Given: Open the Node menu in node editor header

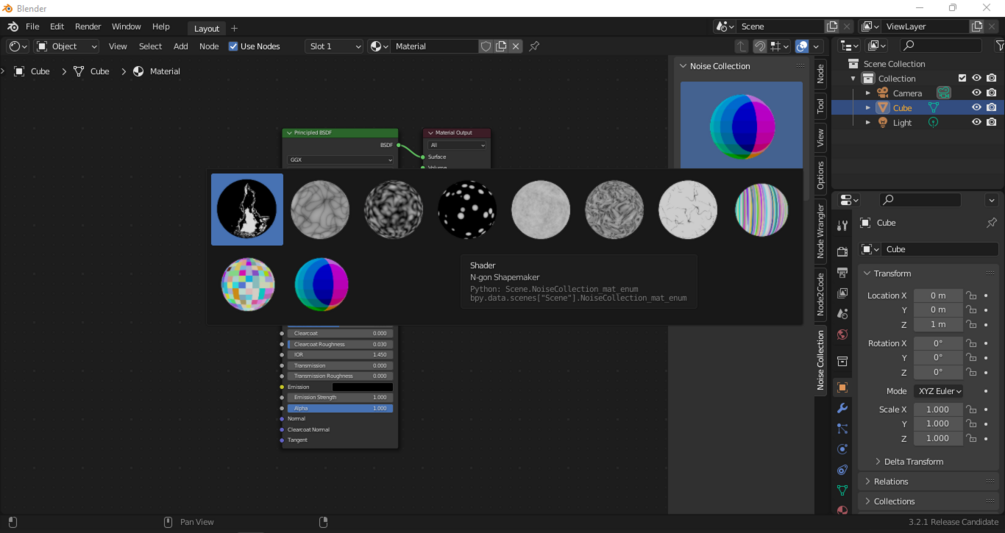Looking at the screenshot, I should (209, 46).
